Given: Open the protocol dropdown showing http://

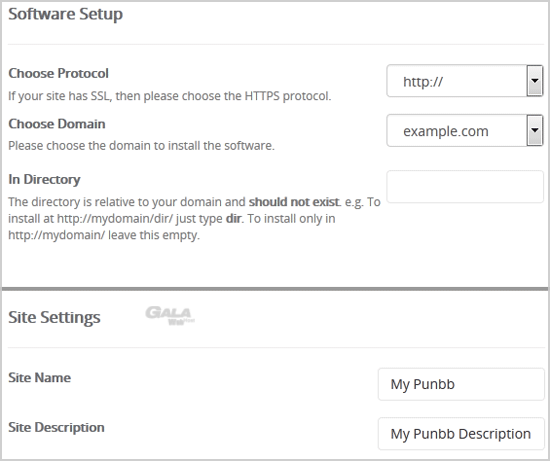Looking at the screenshot, I should click(x=464, y=81).
